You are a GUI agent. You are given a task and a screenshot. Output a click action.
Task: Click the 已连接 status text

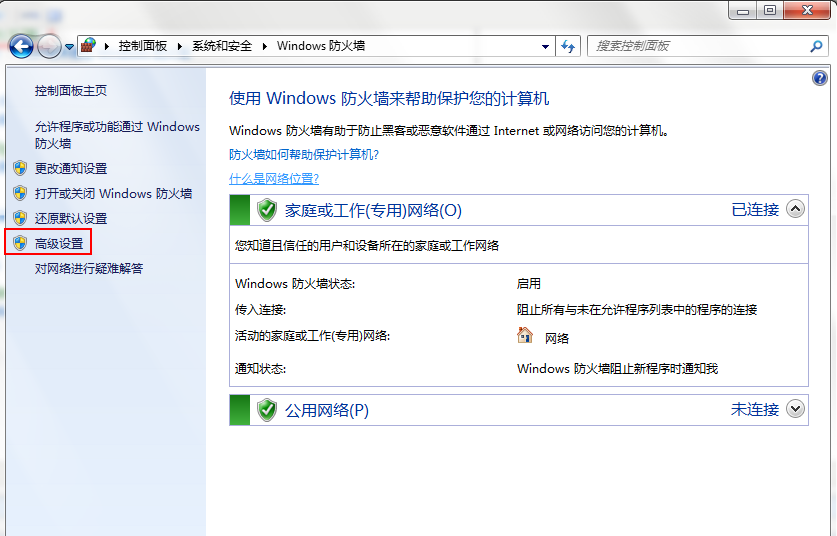755,210
